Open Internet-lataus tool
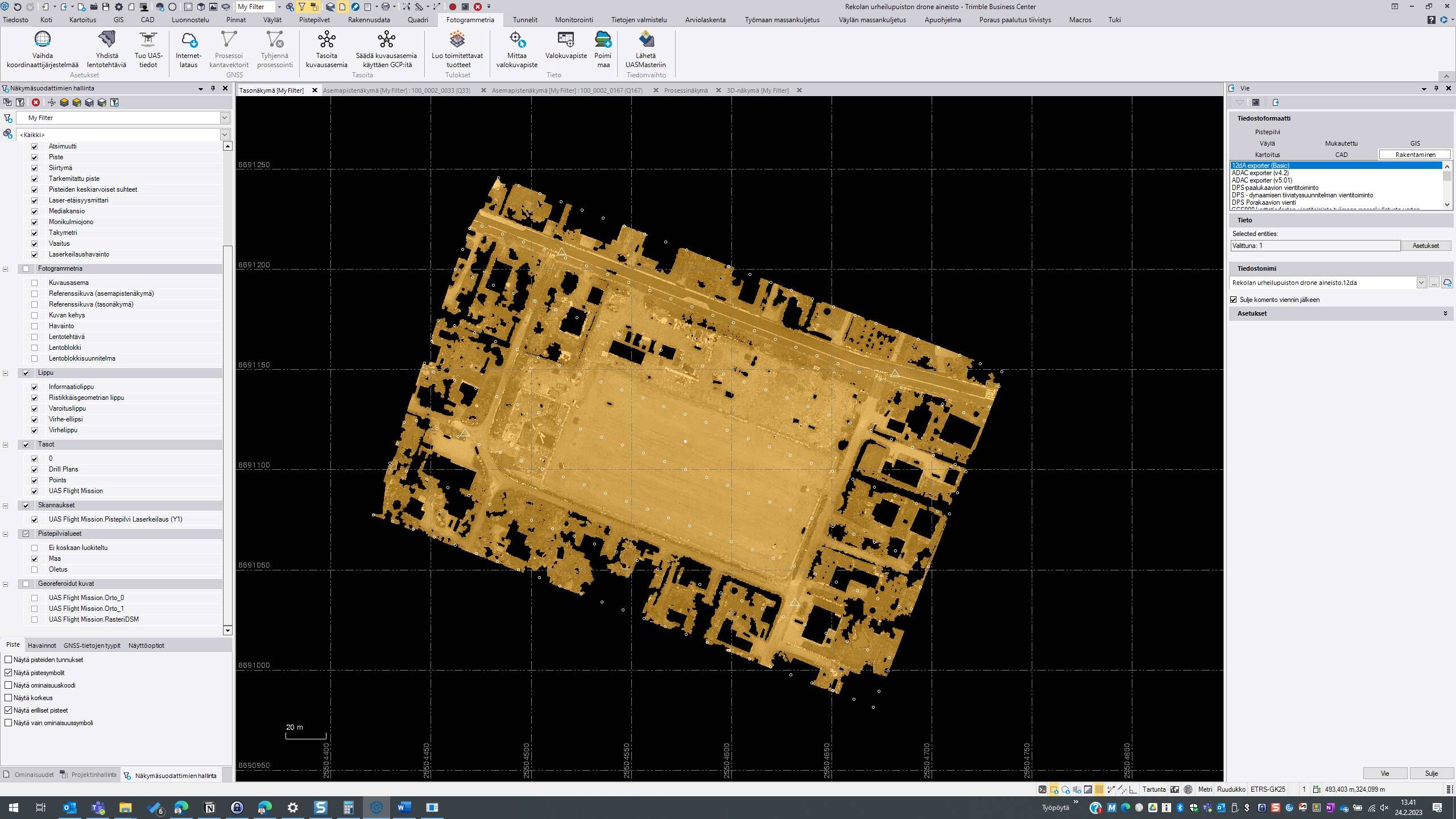The height and width of the screenshot is (819, 1456). pos(188,49)
